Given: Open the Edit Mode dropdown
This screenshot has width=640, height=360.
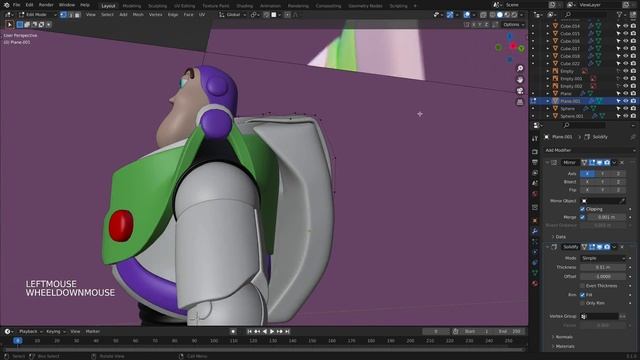Looking at the screenshot, I should click(38, 15).
